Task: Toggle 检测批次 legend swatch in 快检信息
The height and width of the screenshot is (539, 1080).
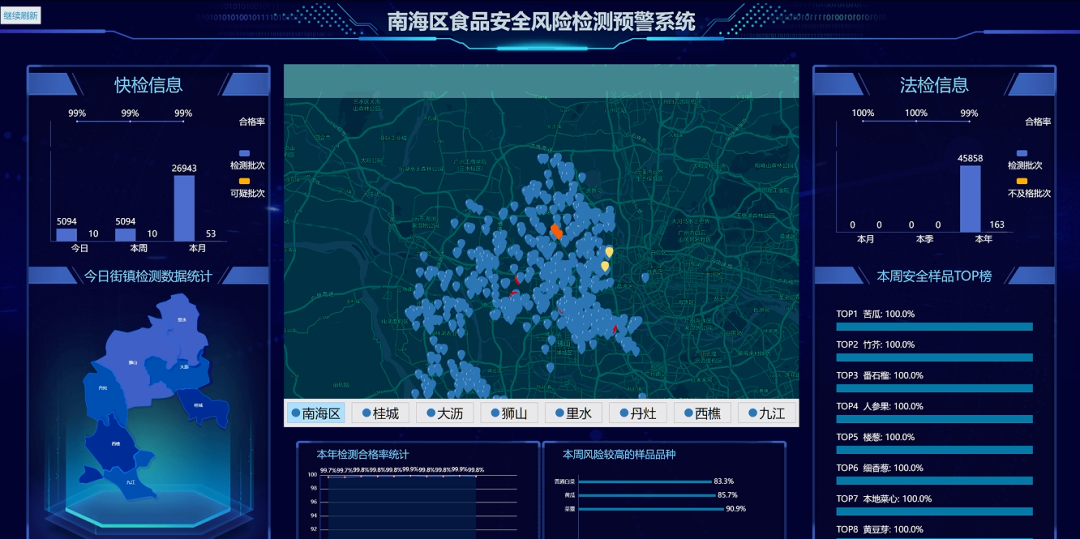Action: tap(245, 152)
